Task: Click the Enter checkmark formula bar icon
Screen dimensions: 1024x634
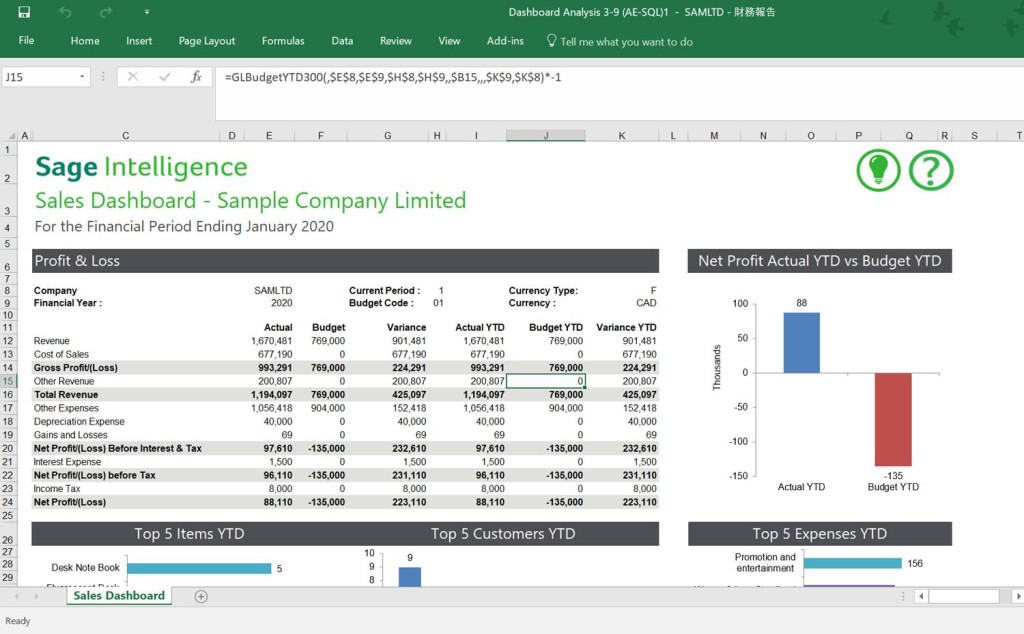Action: (165, 77)
